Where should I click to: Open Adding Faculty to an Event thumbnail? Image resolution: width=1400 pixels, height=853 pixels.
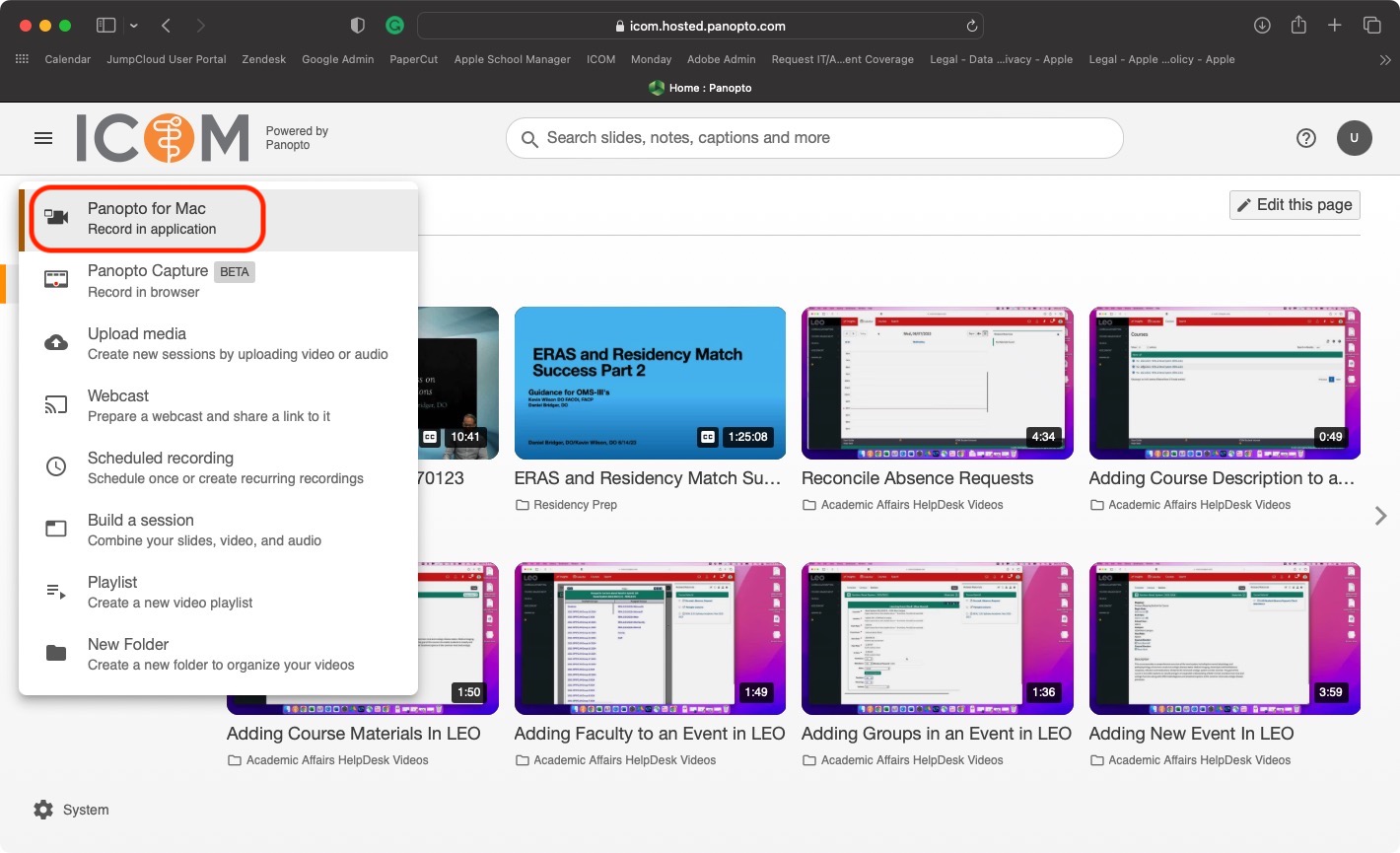click(650, 638)
